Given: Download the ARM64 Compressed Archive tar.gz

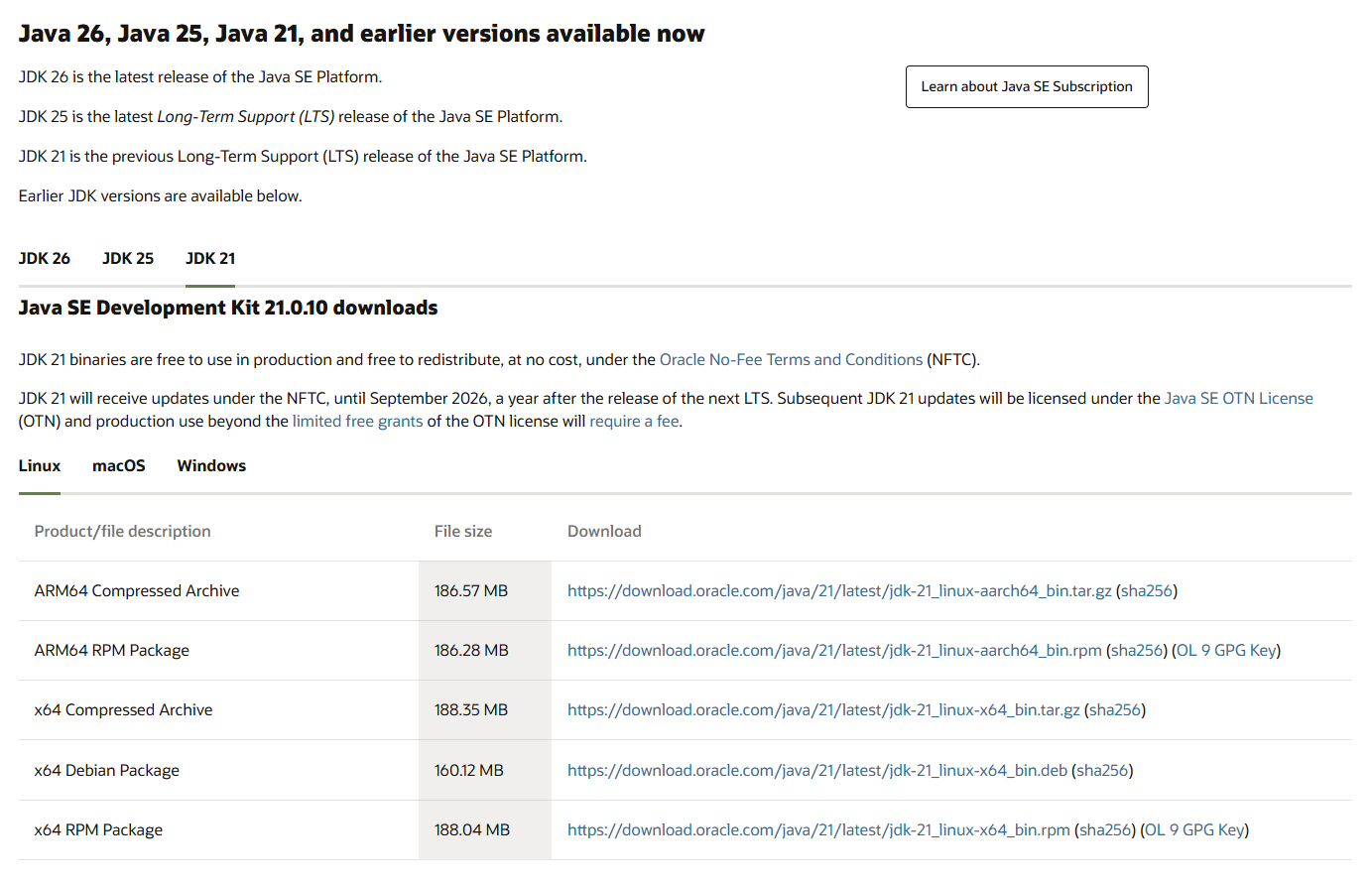Looking at the screenshot, I should 839,591.
